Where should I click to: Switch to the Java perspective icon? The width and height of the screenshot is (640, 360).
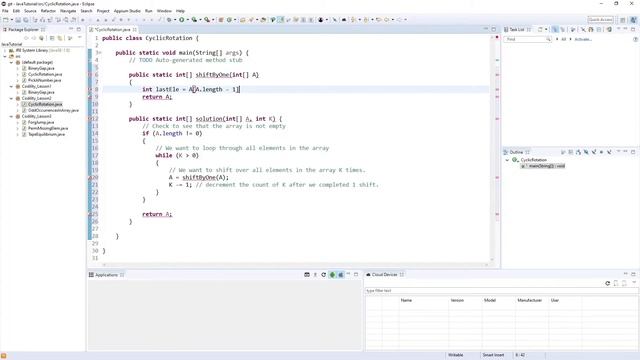coord(633,20)
